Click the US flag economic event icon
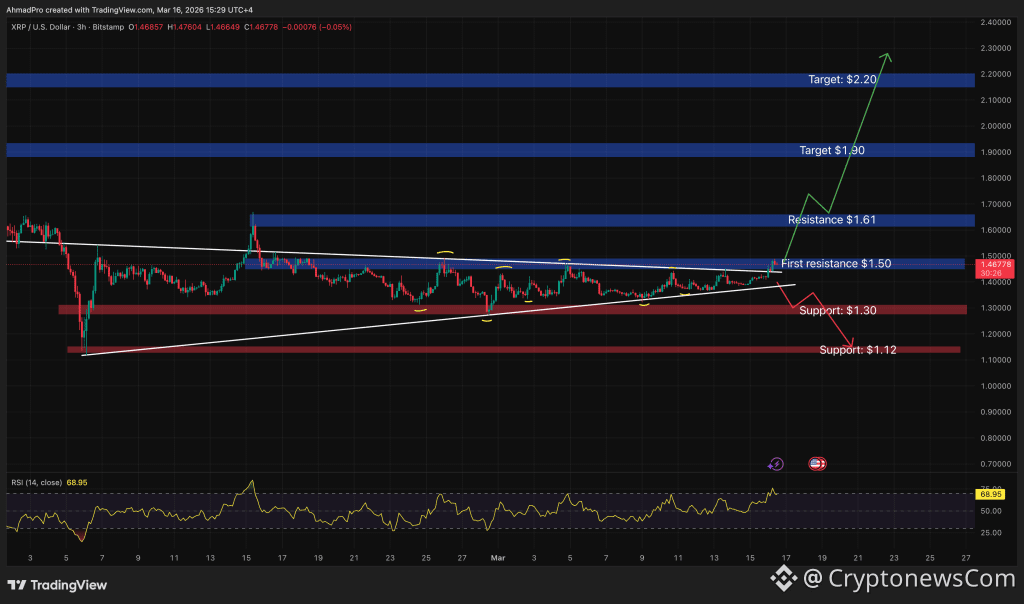1024x604 pixels. pyautogui.click(x=817, y=464)
